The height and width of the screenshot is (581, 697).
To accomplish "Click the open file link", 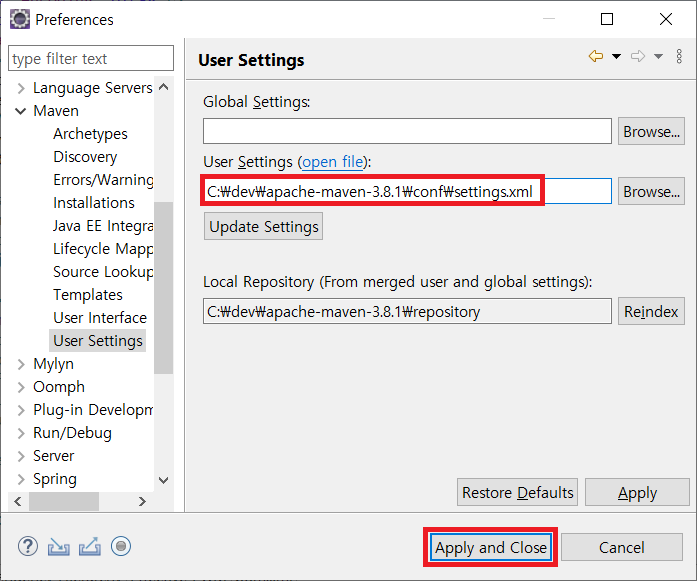I will click(x=333, y=162).
